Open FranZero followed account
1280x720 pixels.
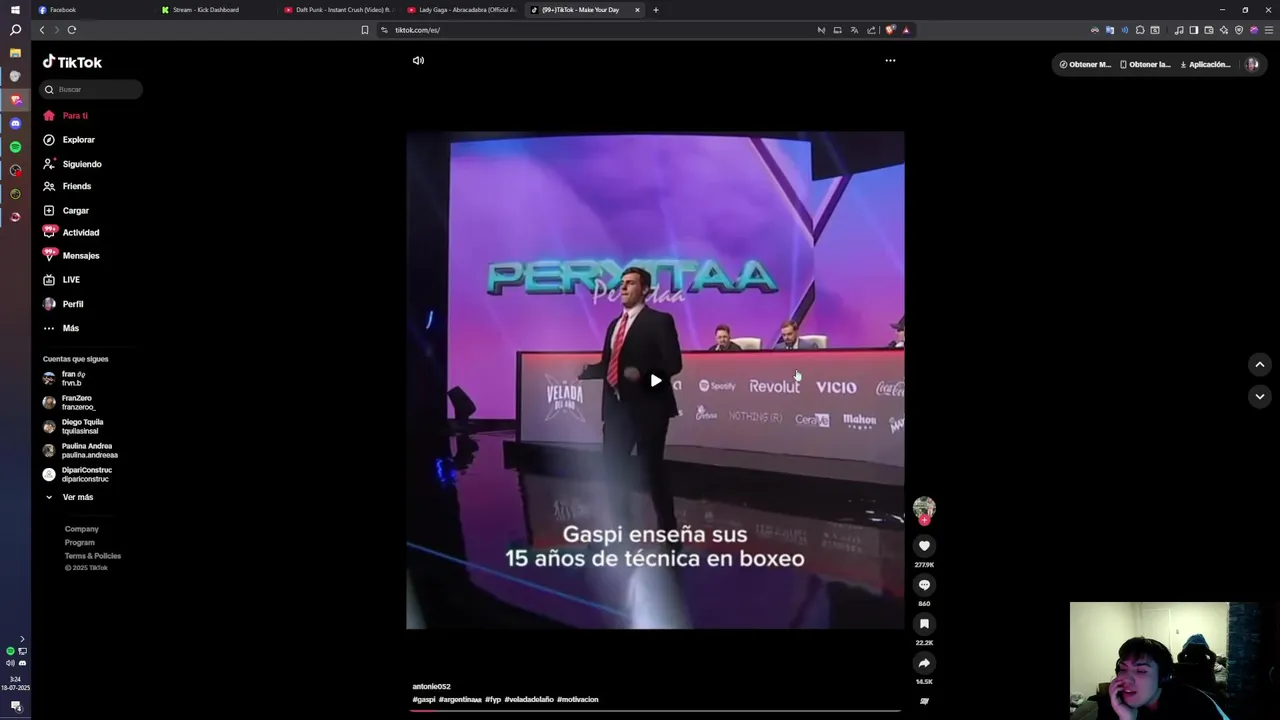coord(69,402)
